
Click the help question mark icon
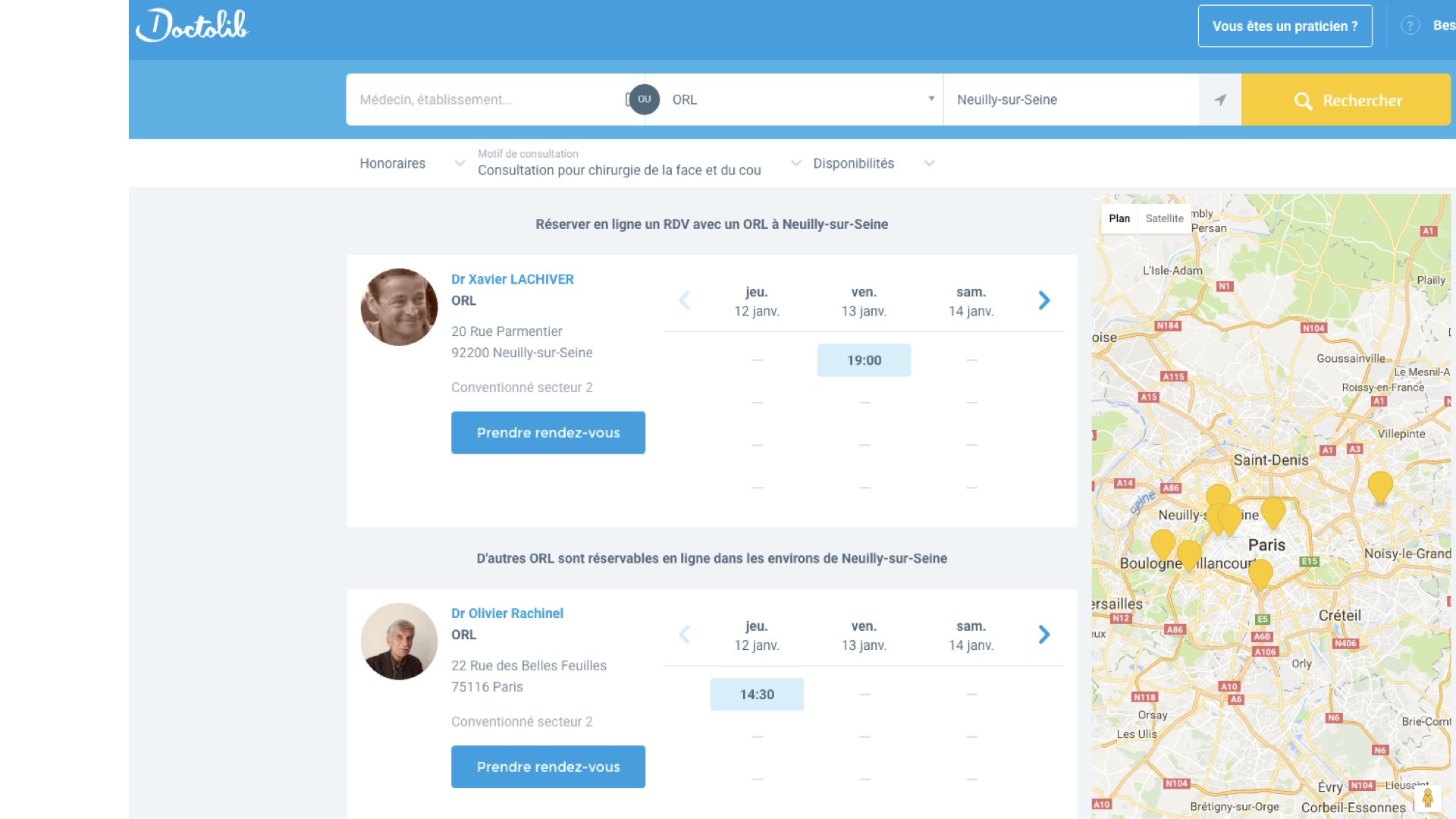coord(1410,26)
